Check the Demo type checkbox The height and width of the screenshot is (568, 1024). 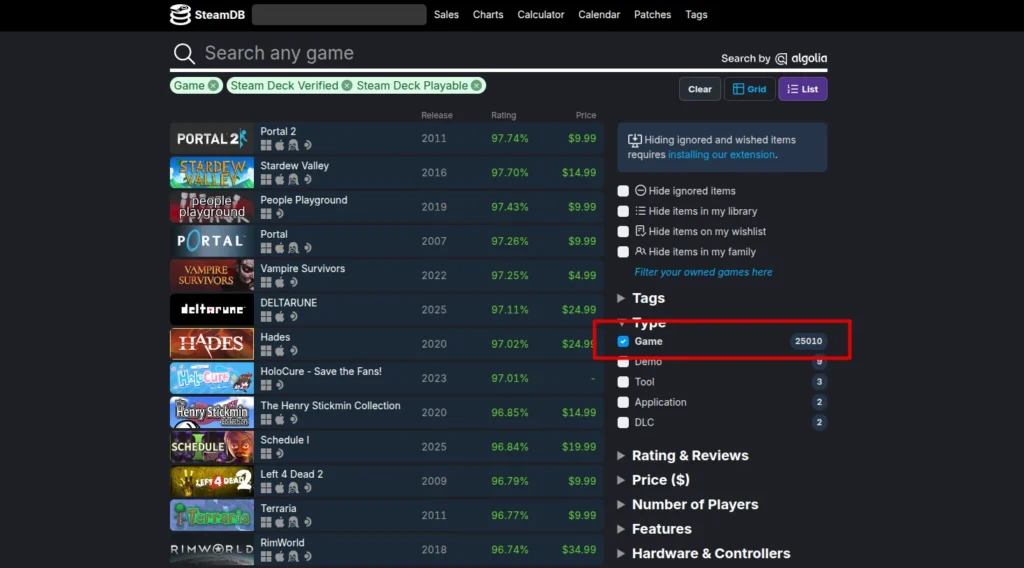pyautogui.click(x=623, y=362)
